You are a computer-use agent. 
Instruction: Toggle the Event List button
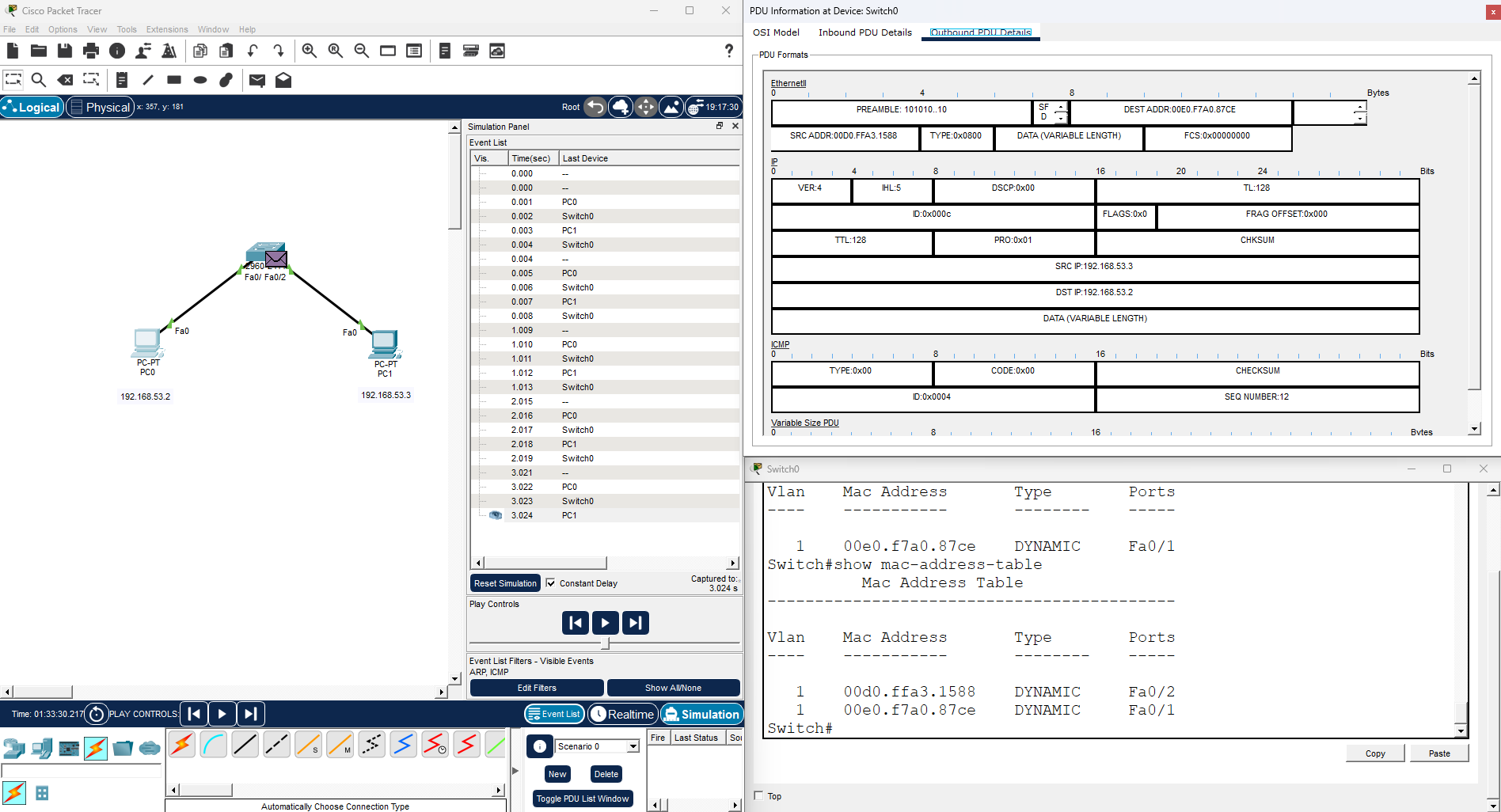point(554,714)
